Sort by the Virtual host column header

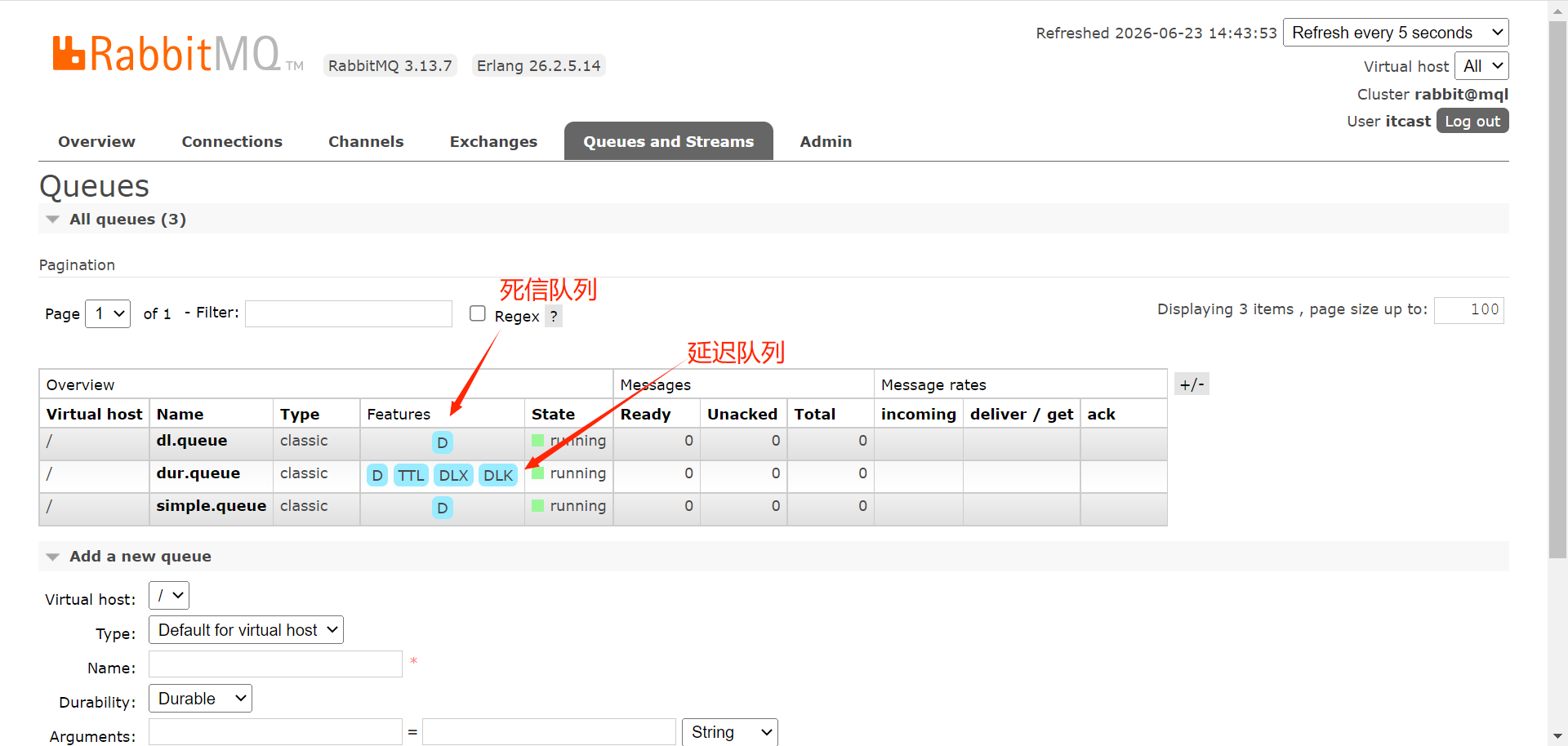pyautogui.click(x=95, y=414)
